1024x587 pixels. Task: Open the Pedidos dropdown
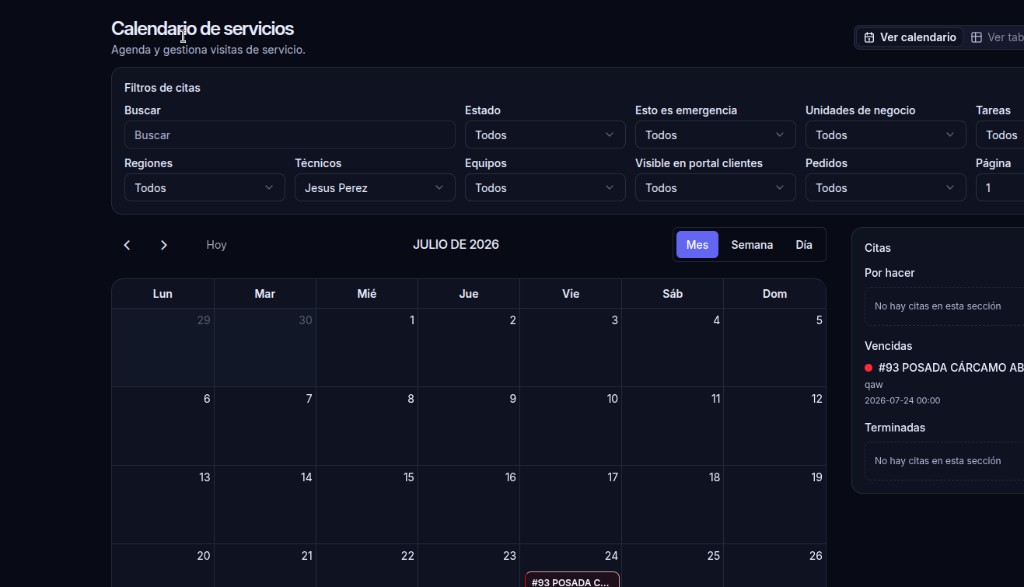[886, 188]
